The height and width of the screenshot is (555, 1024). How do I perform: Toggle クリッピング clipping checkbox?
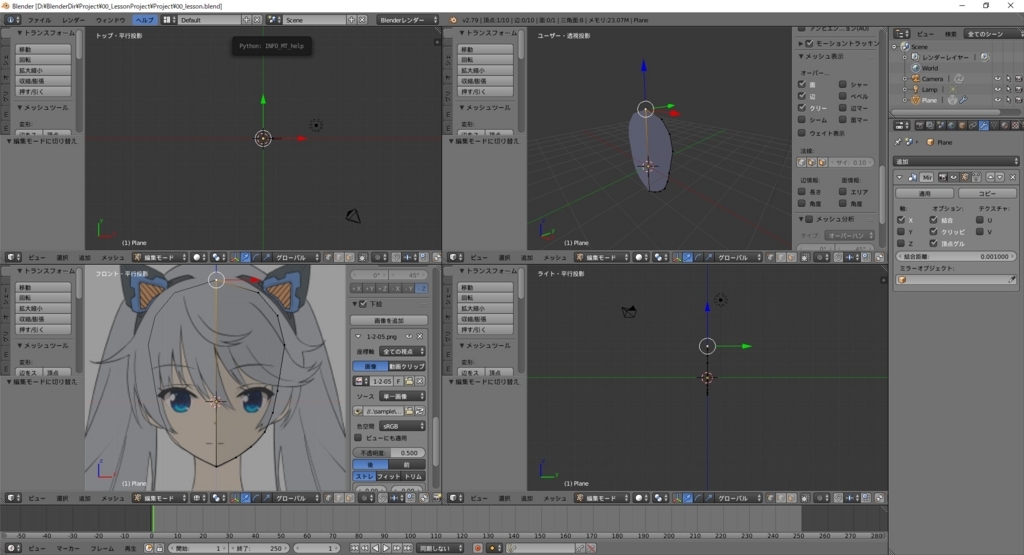click(934, 232)
